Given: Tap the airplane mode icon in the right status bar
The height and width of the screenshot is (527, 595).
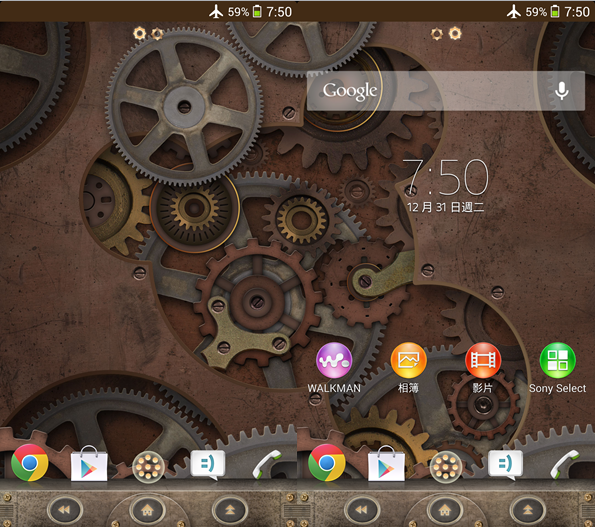Looking at the screenshot, I should click(514, 12).
